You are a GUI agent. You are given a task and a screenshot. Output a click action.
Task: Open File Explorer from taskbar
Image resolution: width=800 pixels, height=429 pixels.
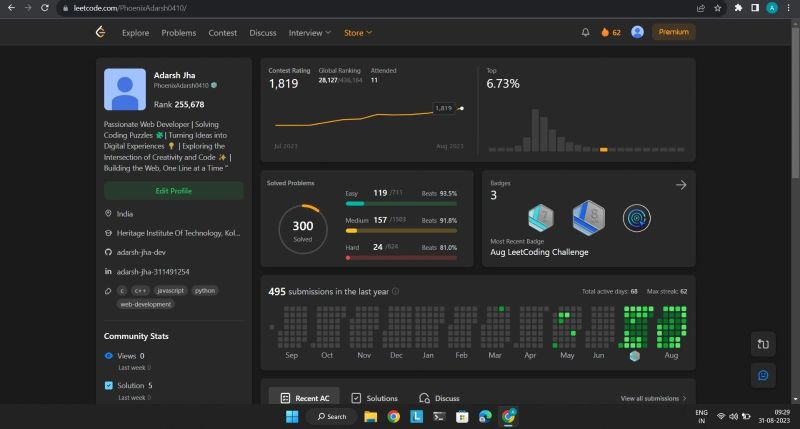(x=370, y=416)
